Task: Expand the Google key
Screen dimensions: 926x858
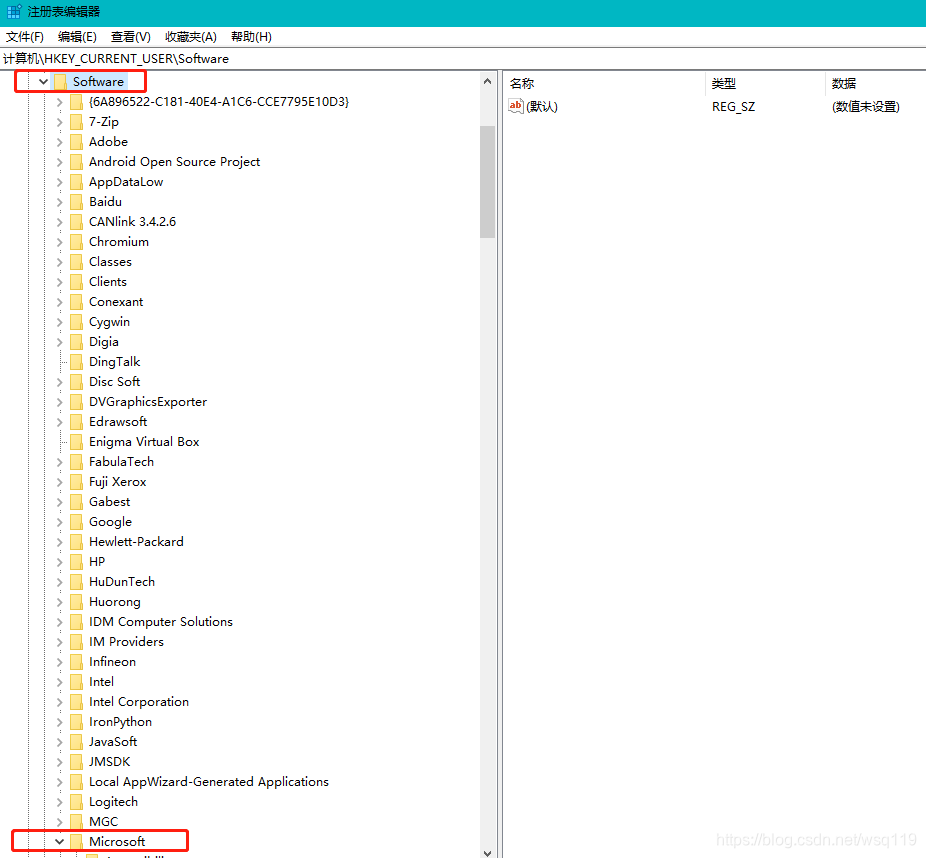Action: [x=59, y=522]
